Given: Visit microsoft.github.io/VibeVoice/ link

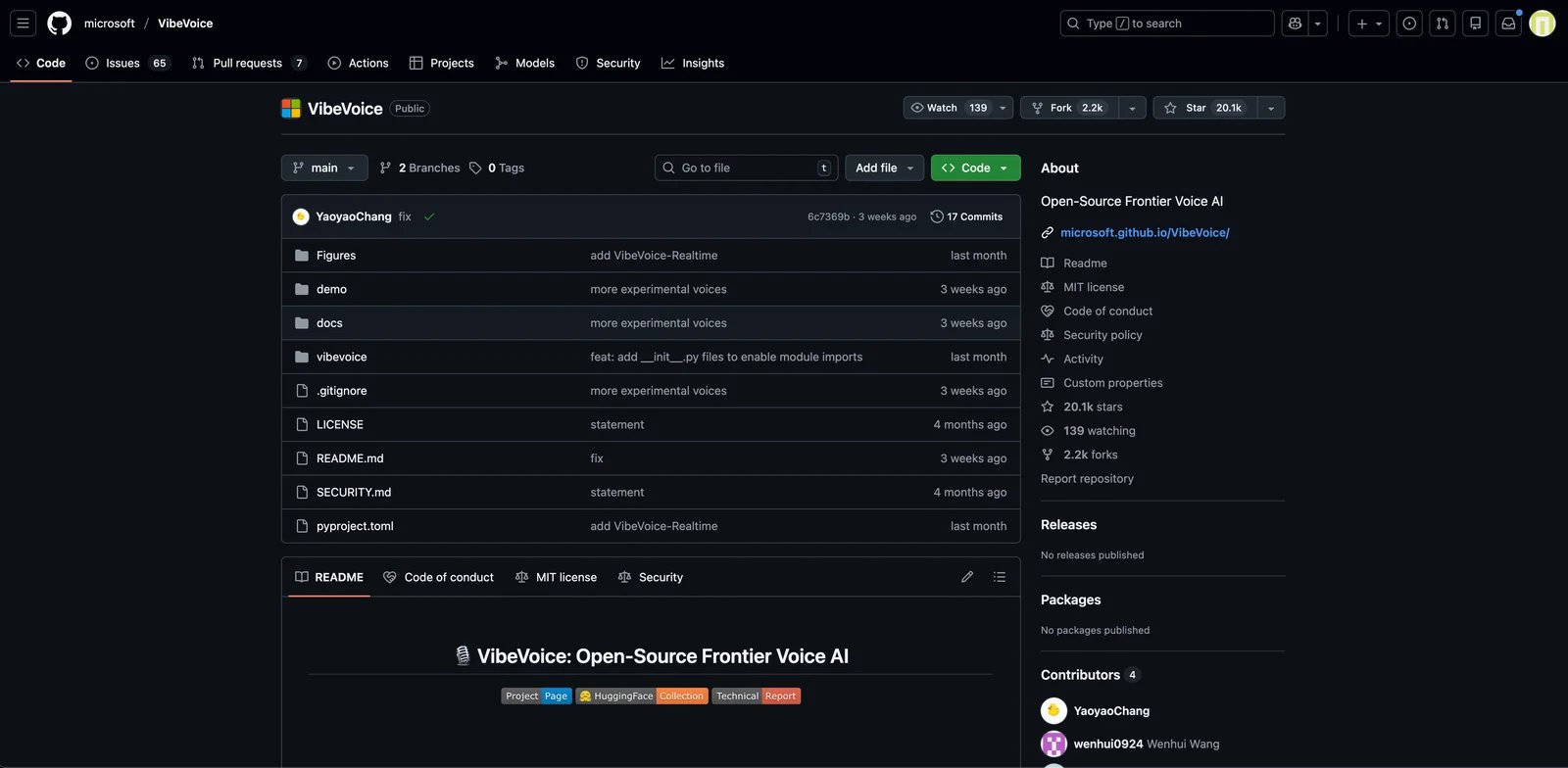Looking at the screenshot, I should pos(1145,232).
